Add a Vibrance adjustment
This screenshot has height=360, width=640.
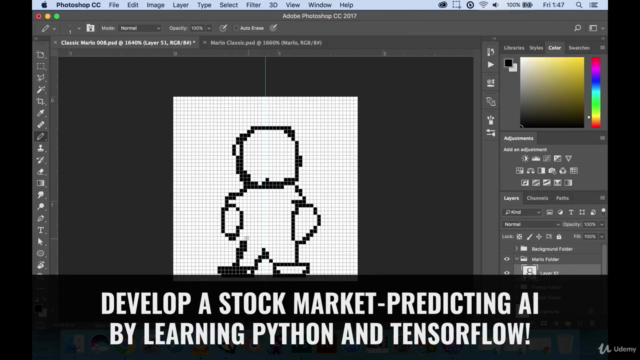pyautogui.click(x=568, y=158)
